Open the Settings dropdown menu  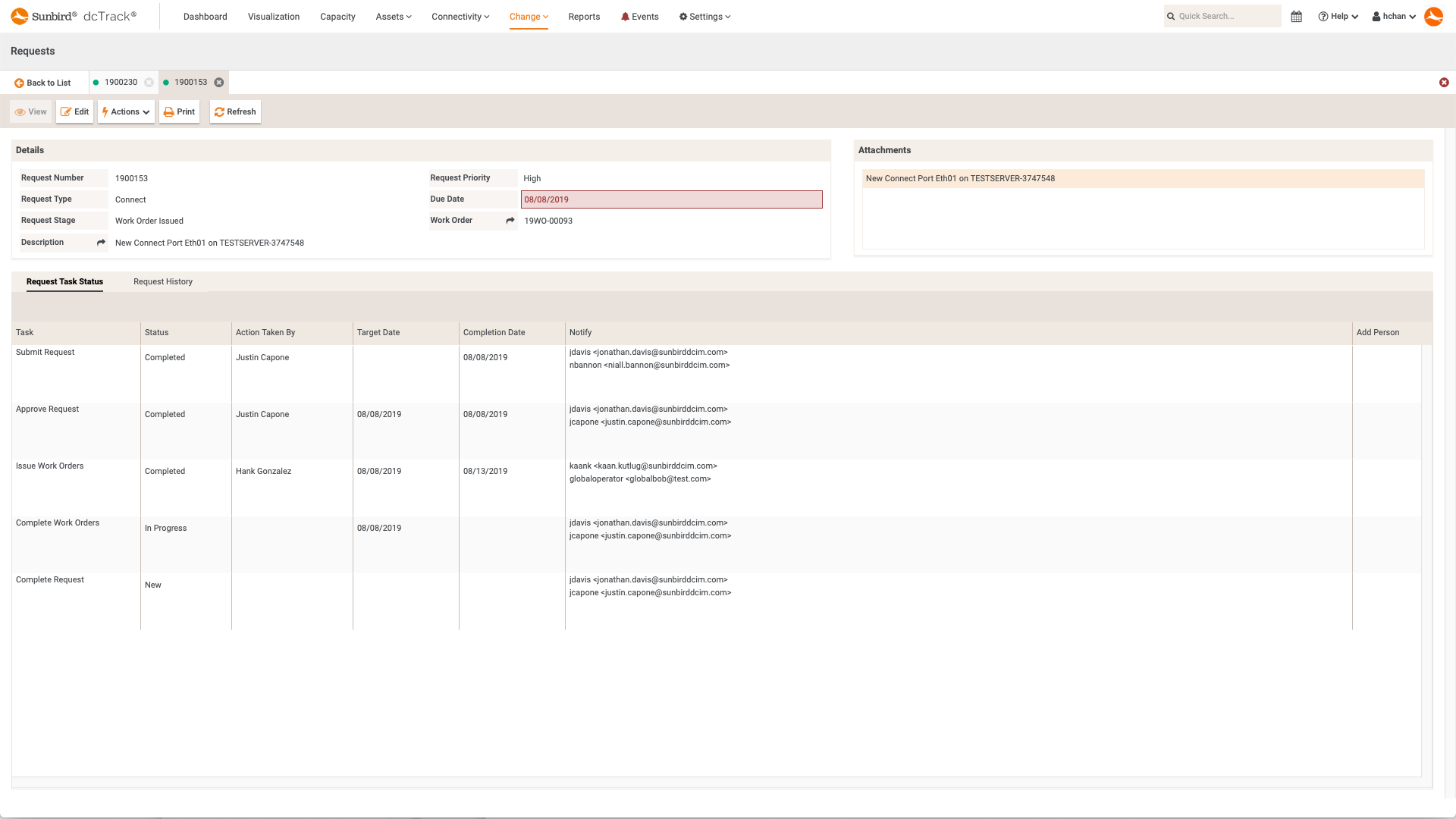click(x=704, y=16)
